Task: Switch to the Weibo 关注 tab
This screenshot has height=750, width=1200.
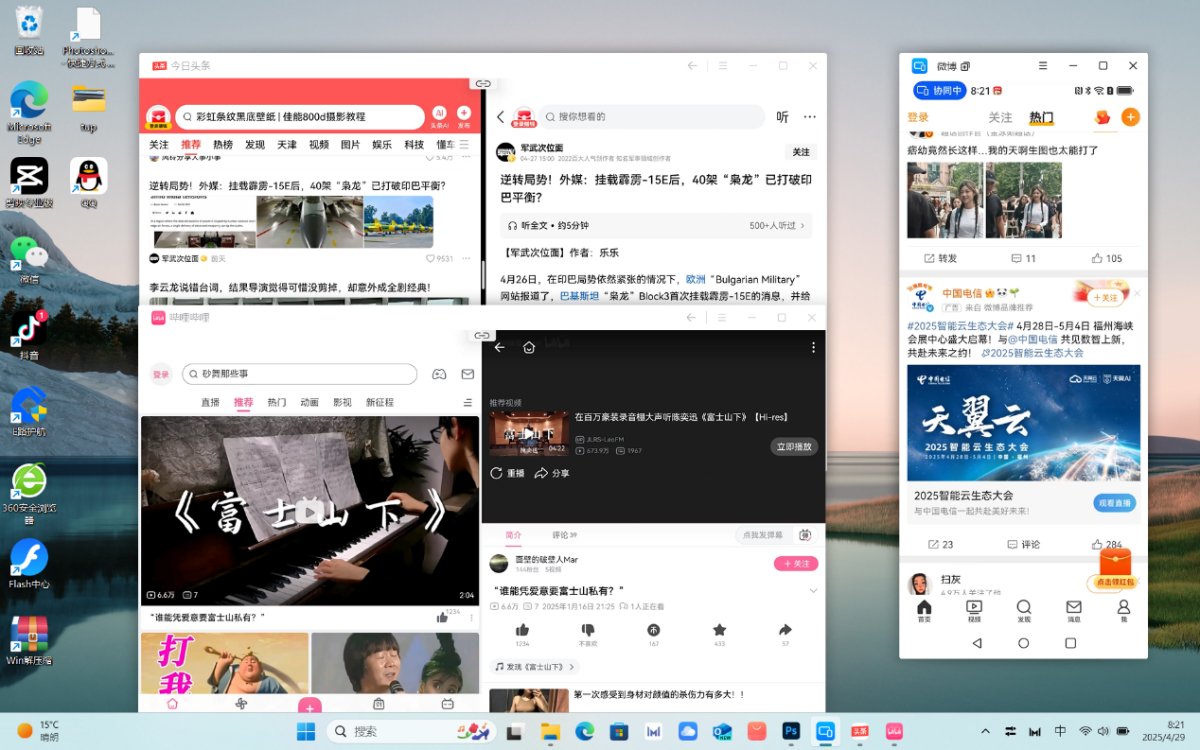Action: coord(1000,118)
